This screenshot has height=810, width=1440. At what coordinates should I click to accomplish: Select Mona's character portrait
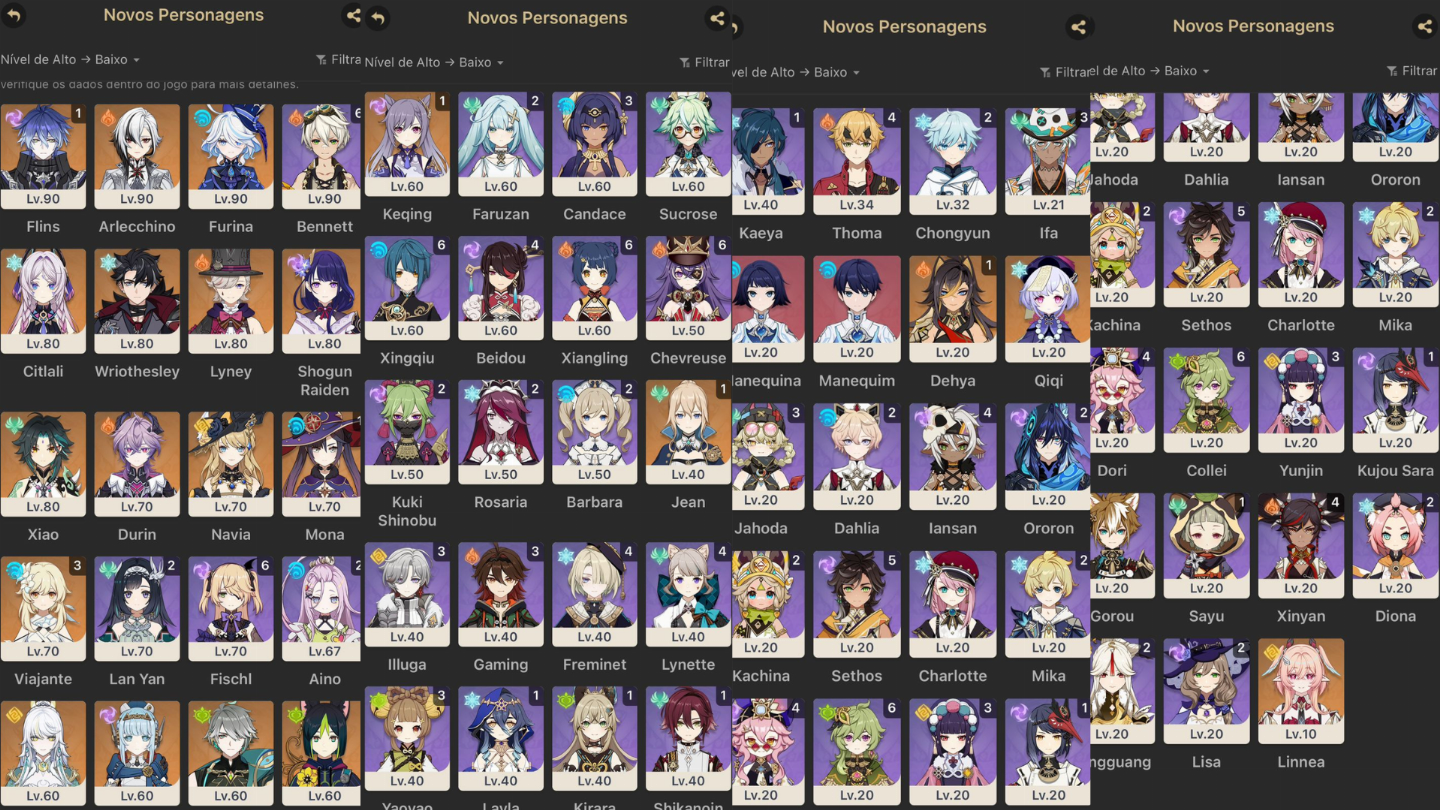[x=321, y=464]
